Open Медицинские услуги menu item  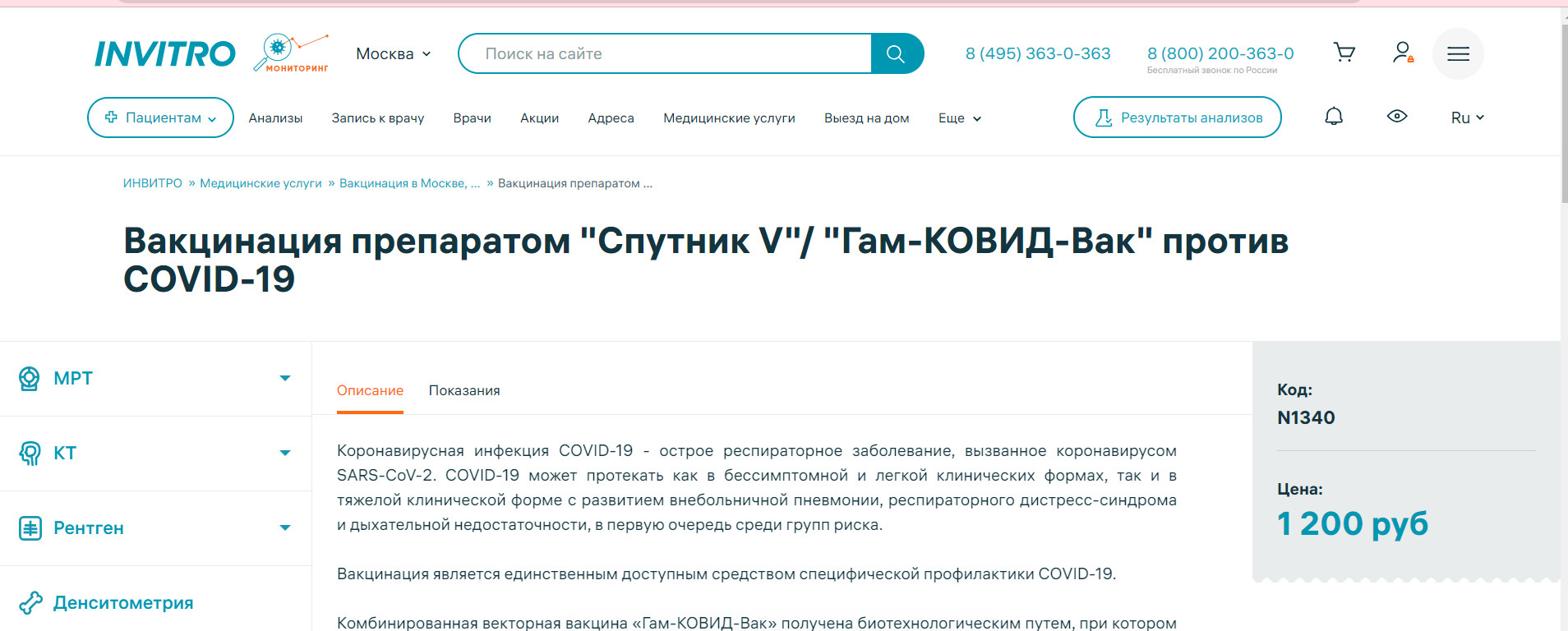729,118
